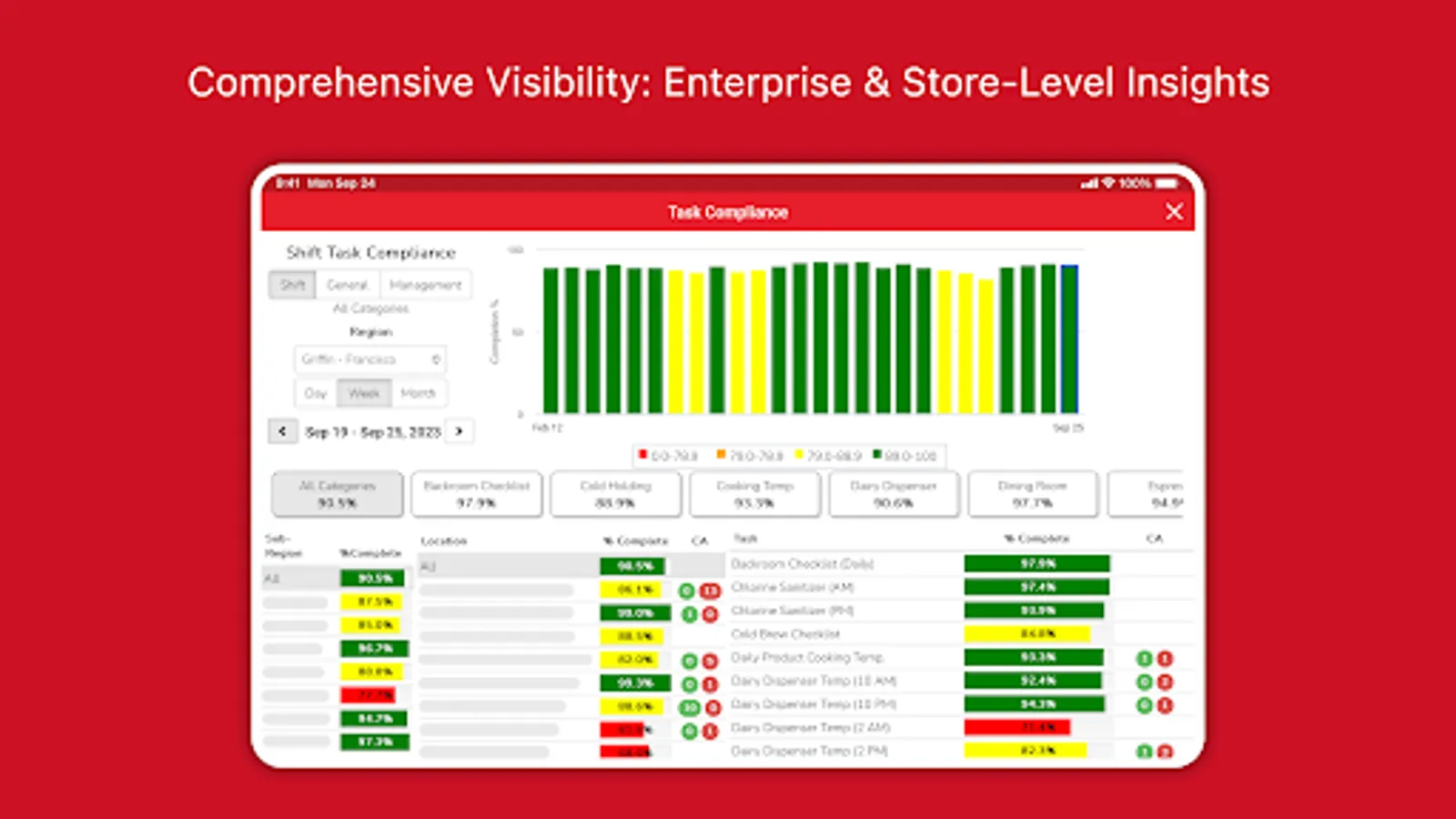Click the Sub-Region column header
The image size is (1456, 819).
coord(283,546)
